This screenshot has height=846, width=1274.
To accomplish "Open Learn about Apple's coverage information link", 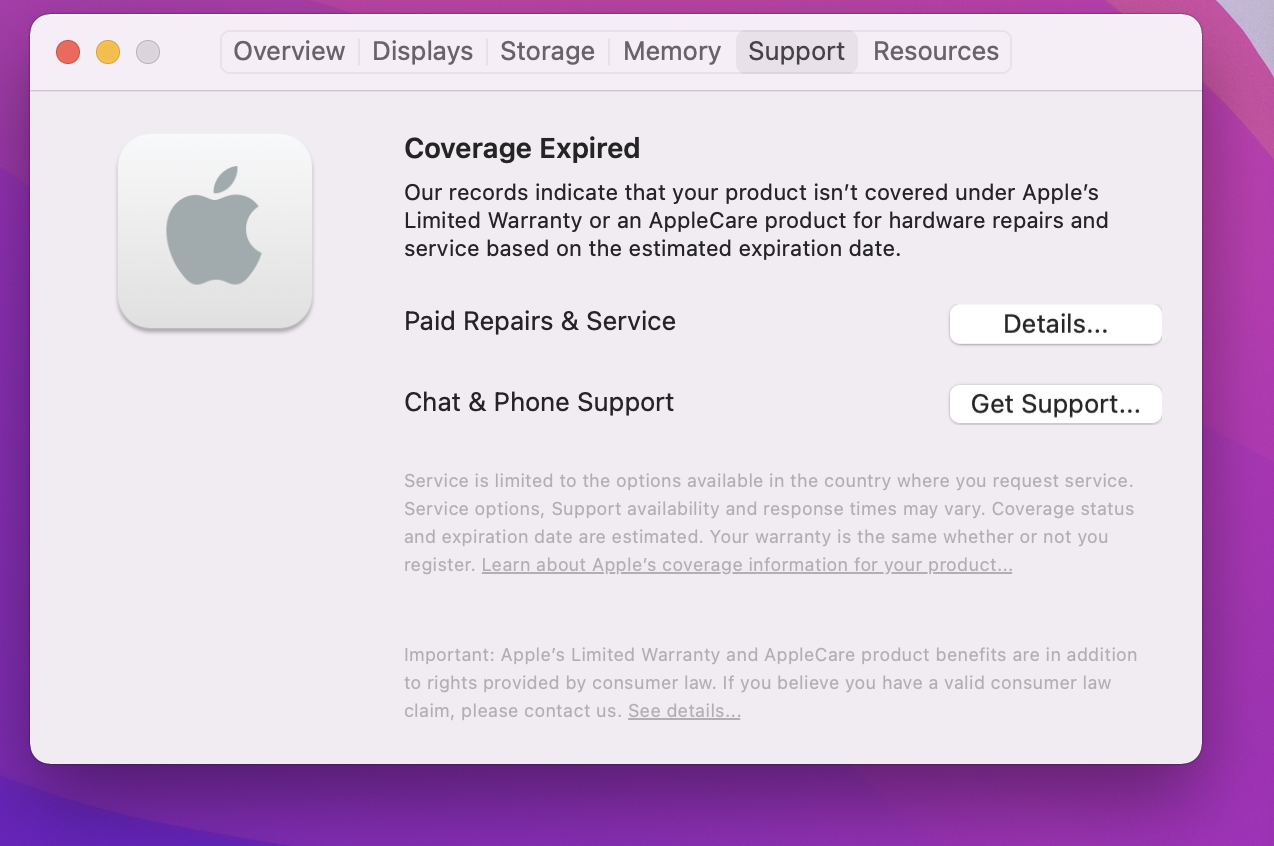I will (746, 565).
